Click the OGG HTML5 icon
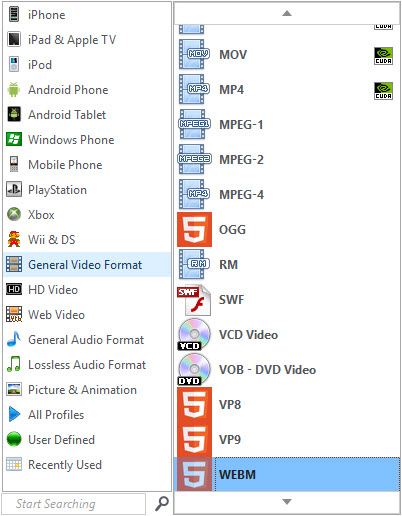Image resolution: width=402 pixels, height=516 pixels. coord(194,229)
